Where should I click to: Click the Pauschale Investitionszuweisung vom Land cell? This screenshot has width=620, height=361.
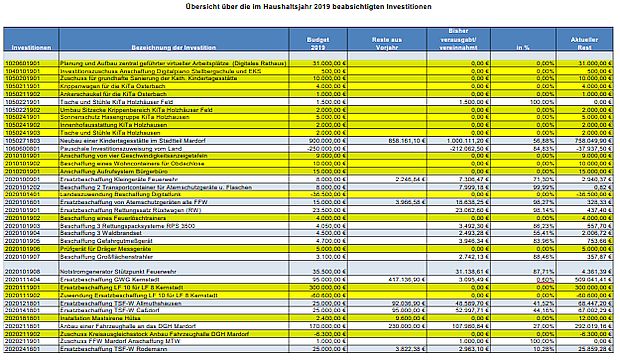174,149
